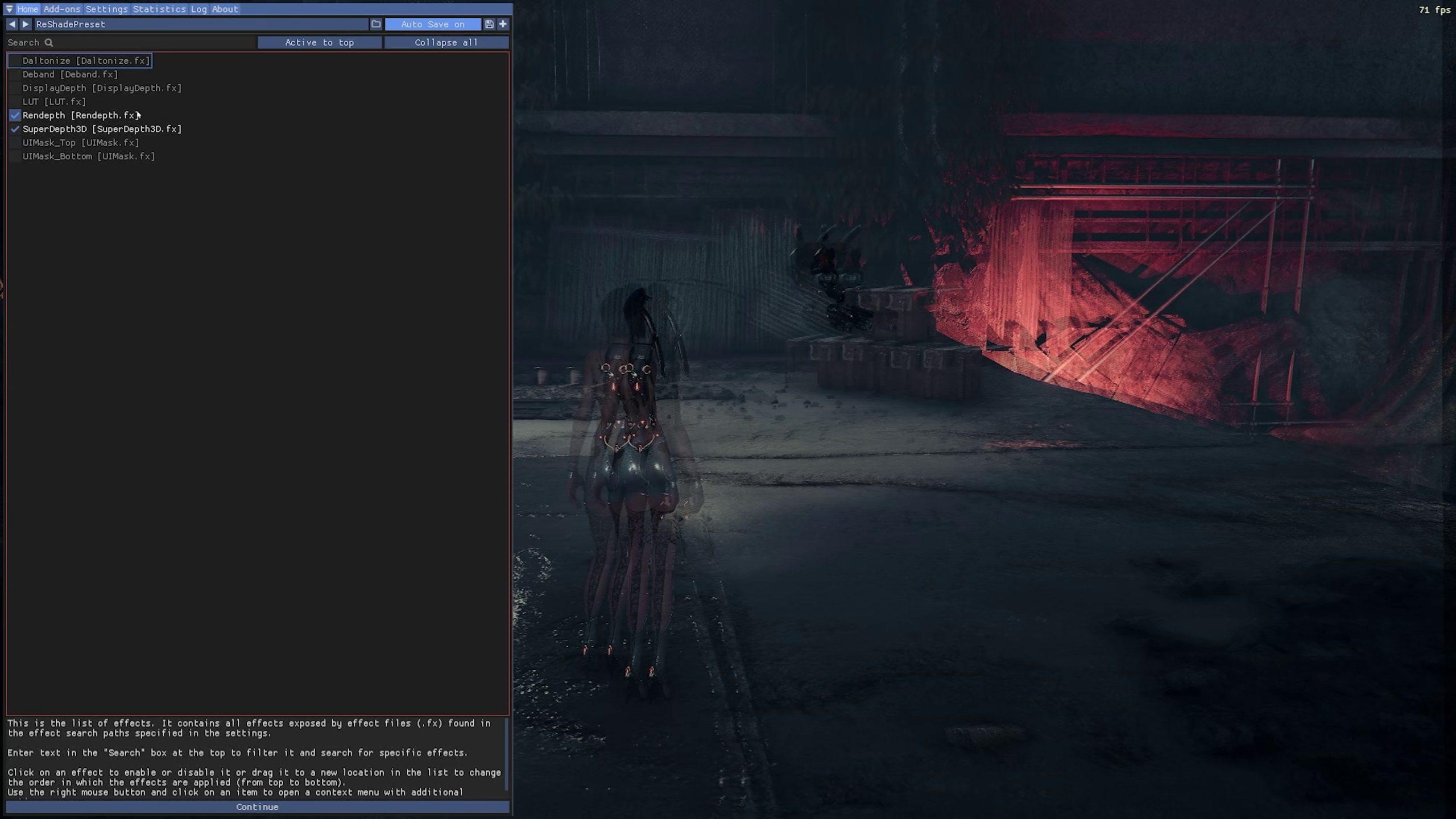Click the Collapse all button
Image resolution: width=1456 pixels, height=819 pixels.
pyautogui.click(x=446, y=43)
